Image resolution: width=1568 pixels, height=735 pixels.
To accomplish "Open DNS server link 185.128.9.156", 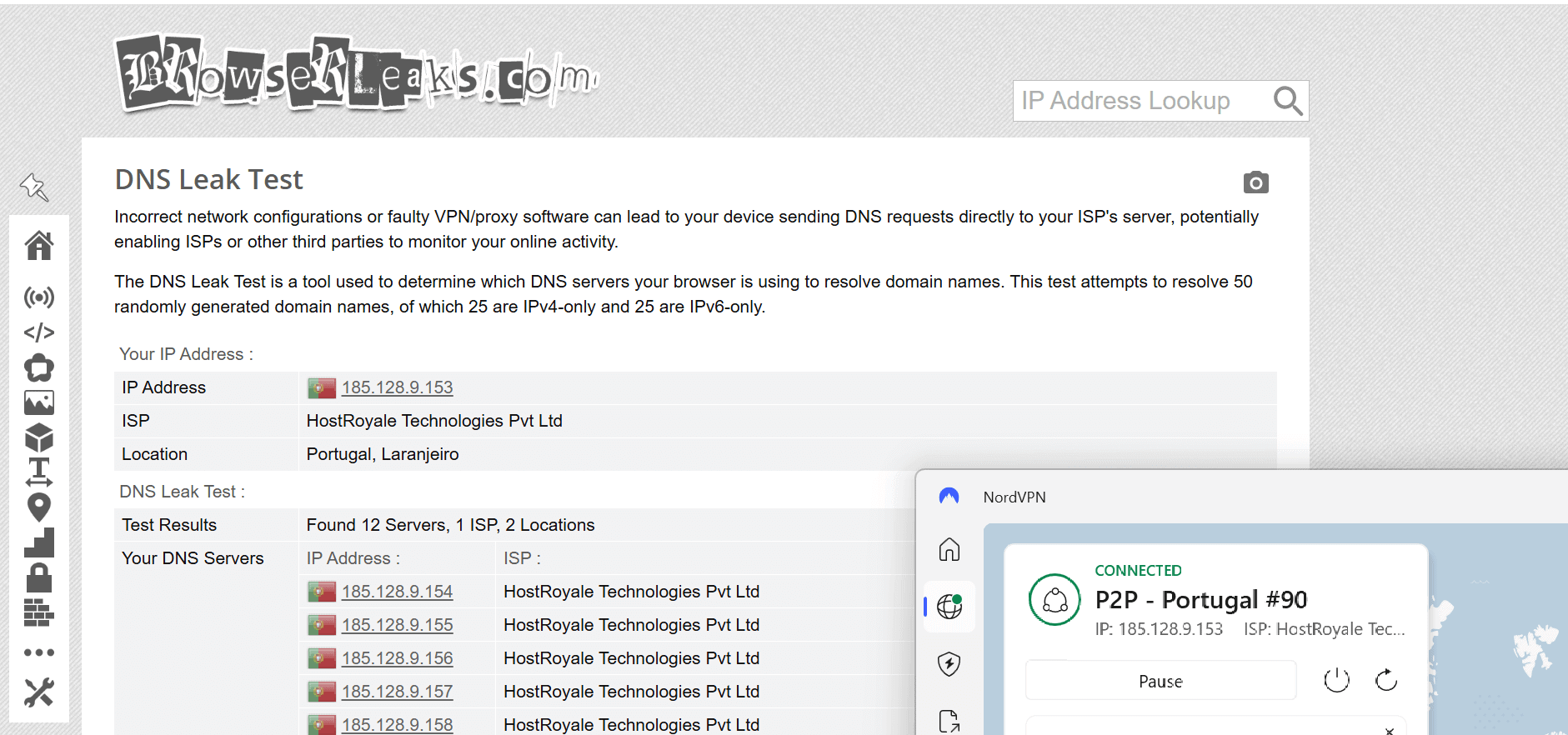I will [x=397, y=658].
